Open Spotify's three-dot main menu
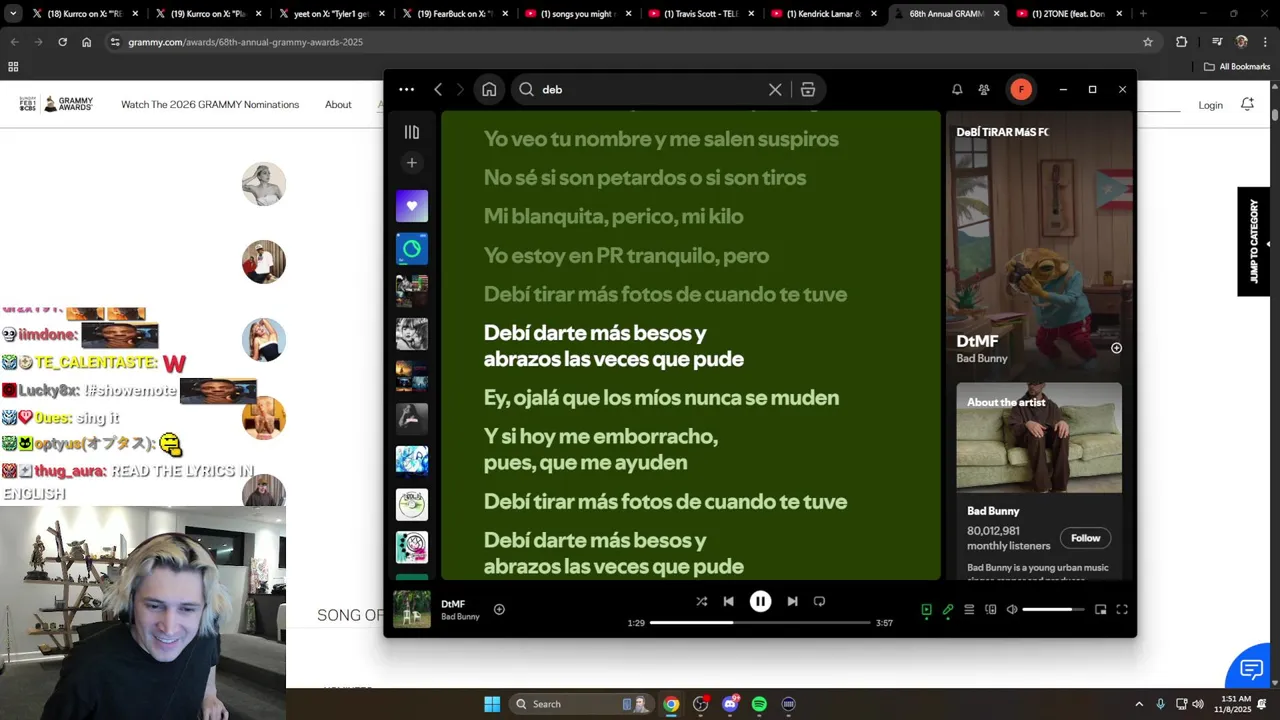Image resolution: width=1280 pixels, height=720 pixels. [406, 89]
